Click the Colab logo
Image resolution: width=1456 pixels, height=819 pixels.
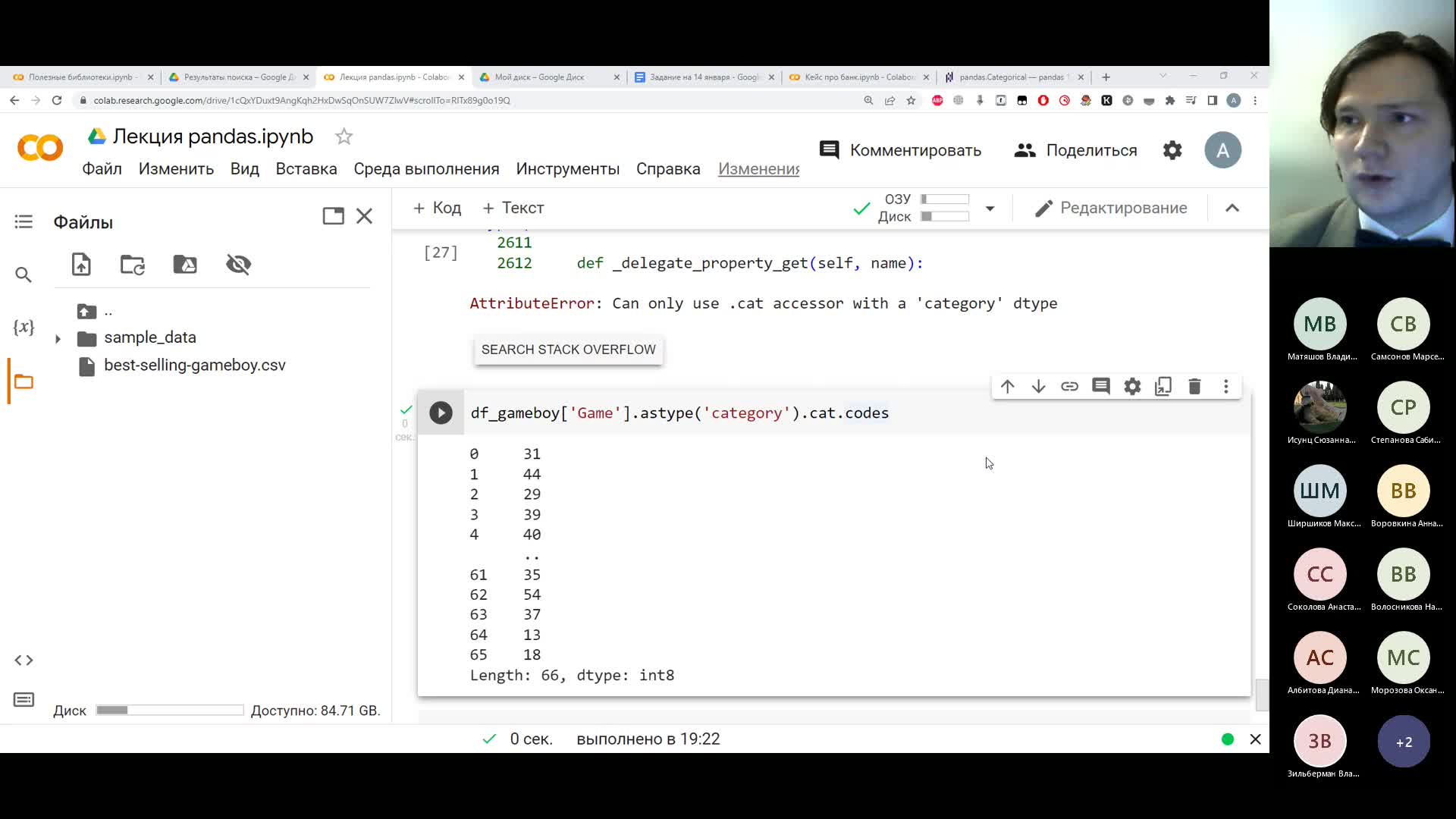pos(40,148)
